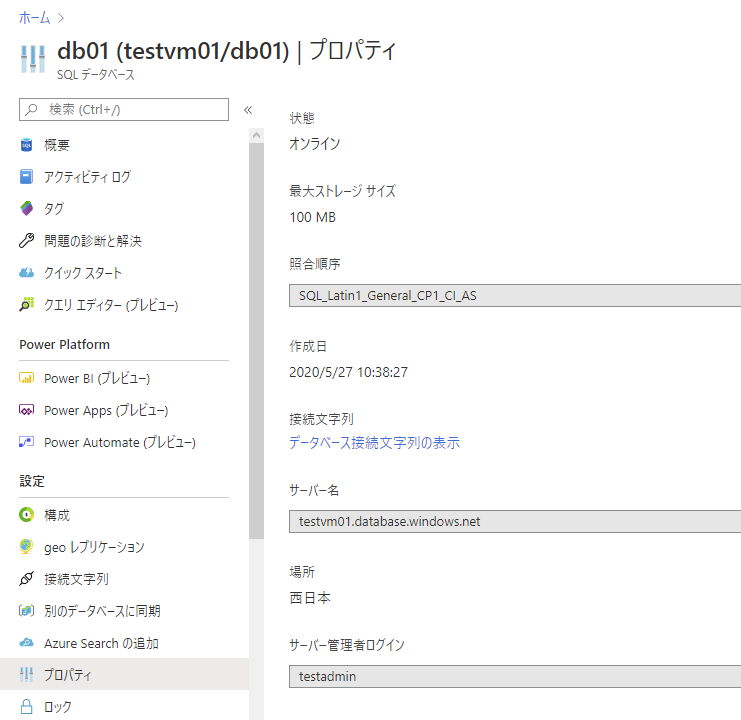
Task: Click the 2020/5/27 10:38:27 creation date
Action: (348, 372)
